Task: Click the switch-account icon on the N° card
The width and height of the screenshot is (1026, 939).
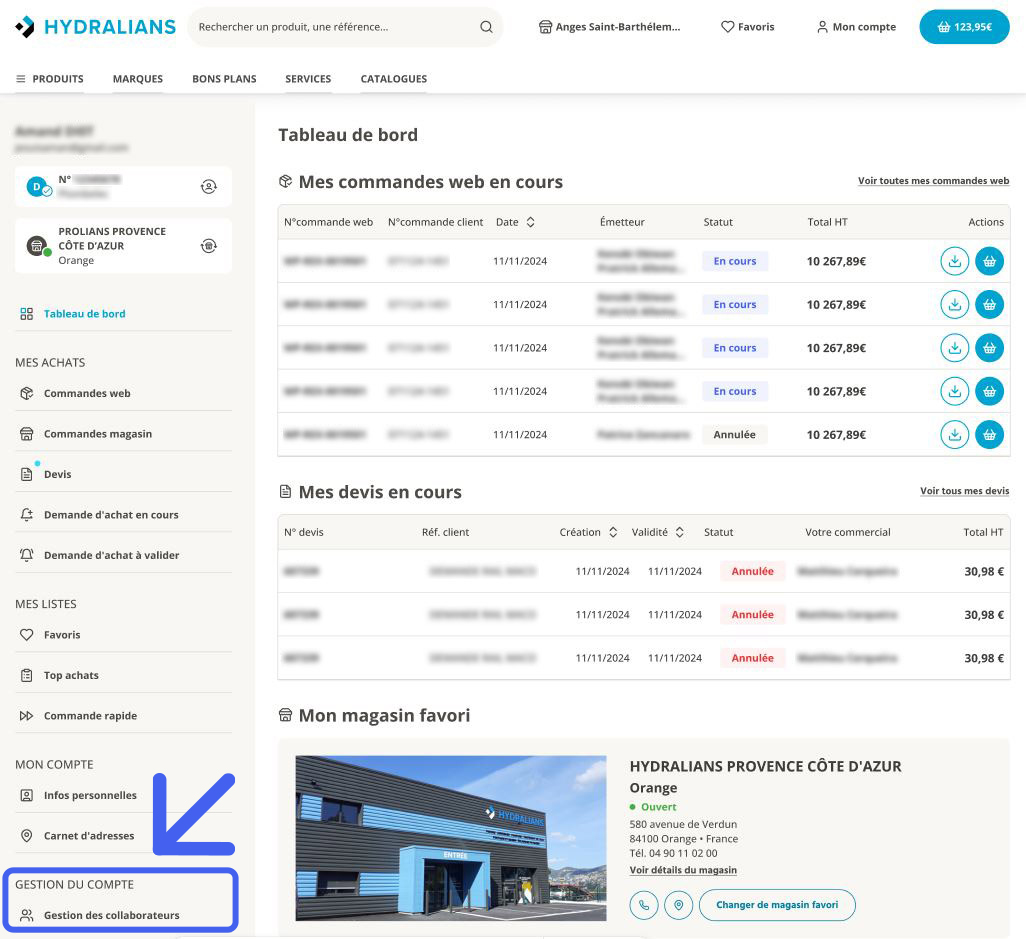Action: click(208, 186)
